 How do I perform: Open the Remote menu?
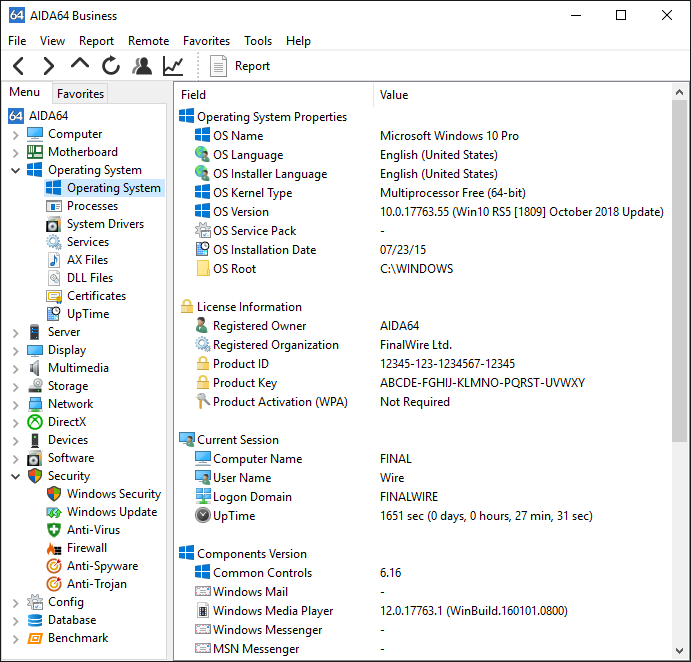[148, 41]
